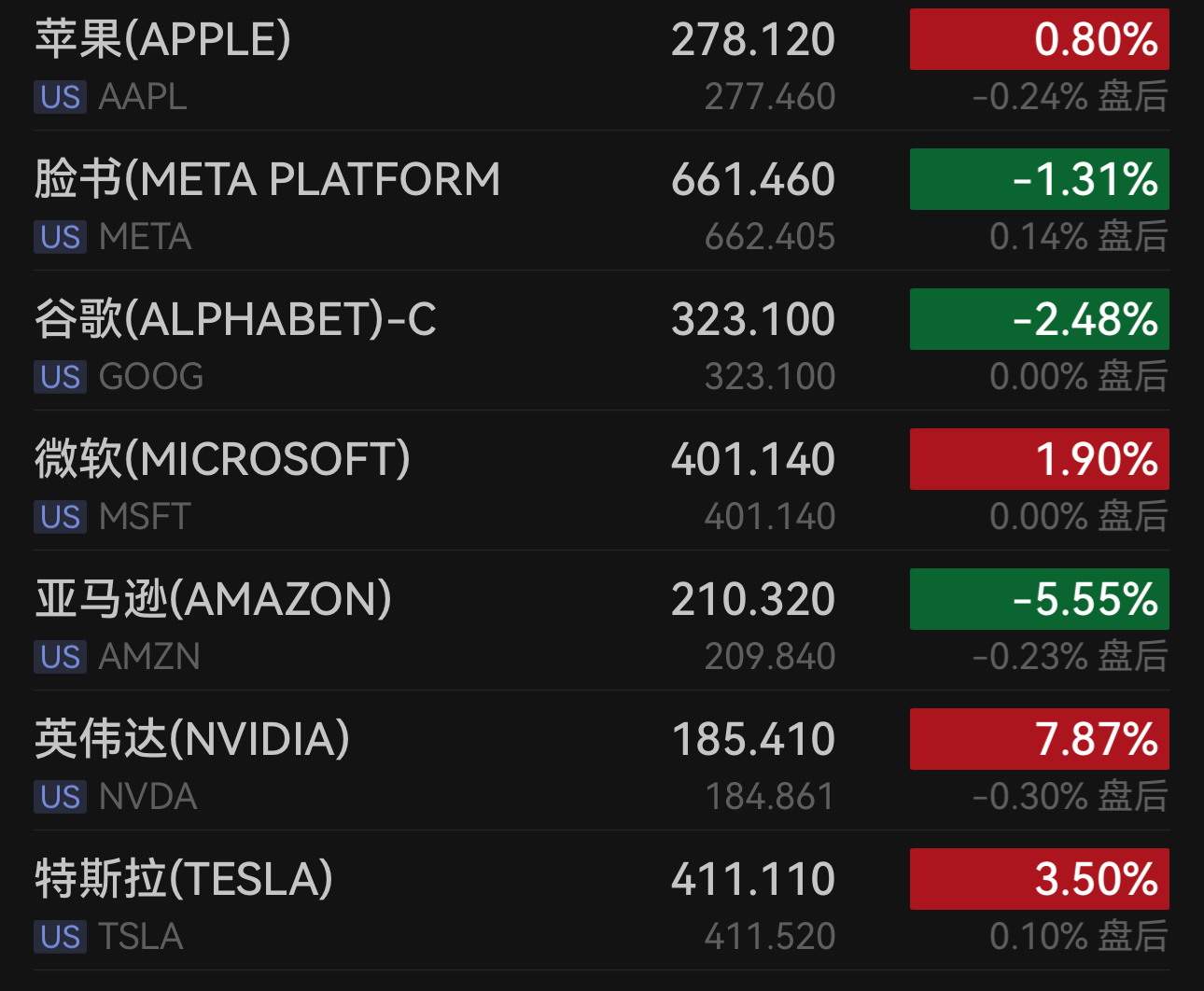Click the US market badge beside AAPL
The image size is (1204, 991).
click(60, 97)
